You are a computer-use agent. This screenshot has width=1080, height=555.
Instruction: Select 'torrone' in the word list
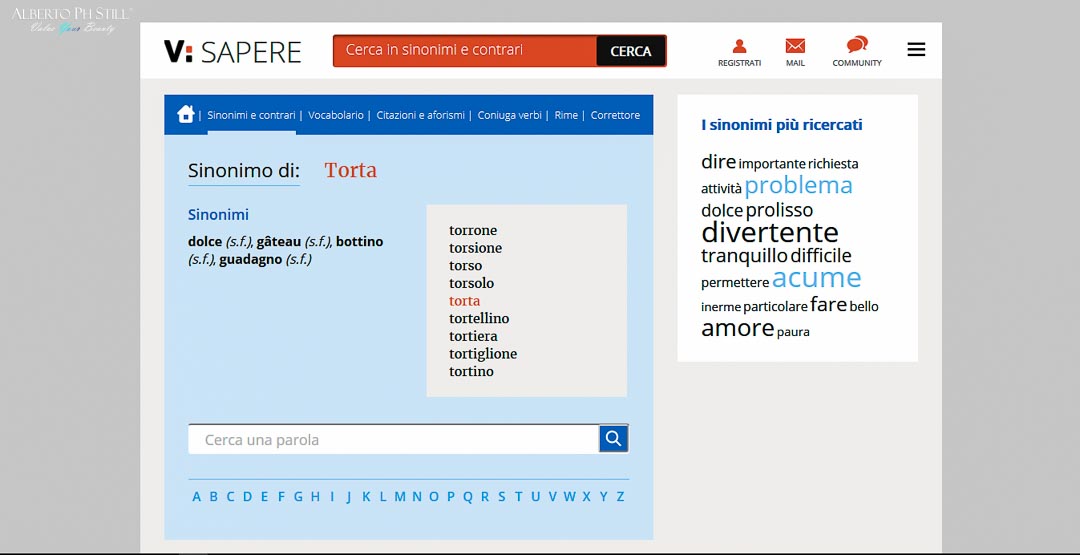point(473,231)
